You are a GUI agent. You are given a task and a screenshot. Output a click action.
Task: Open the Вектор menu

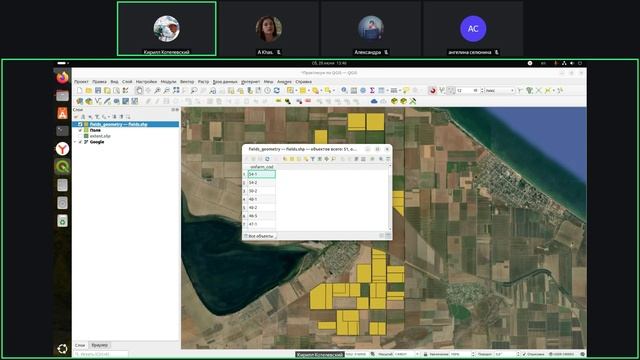click(187, 82)
